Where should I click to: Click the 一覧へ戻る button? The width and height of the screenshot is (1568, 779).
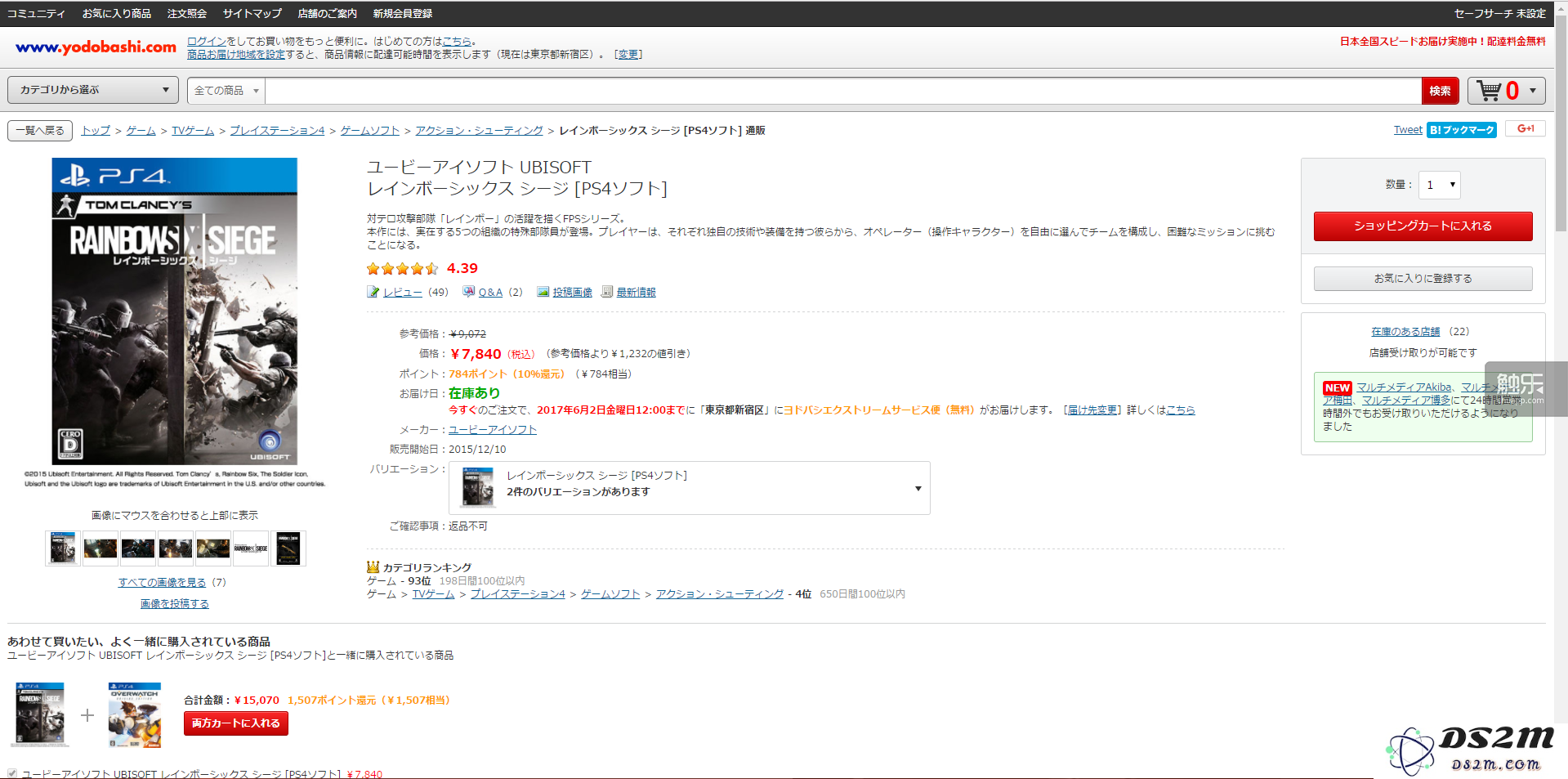[40, 131]
